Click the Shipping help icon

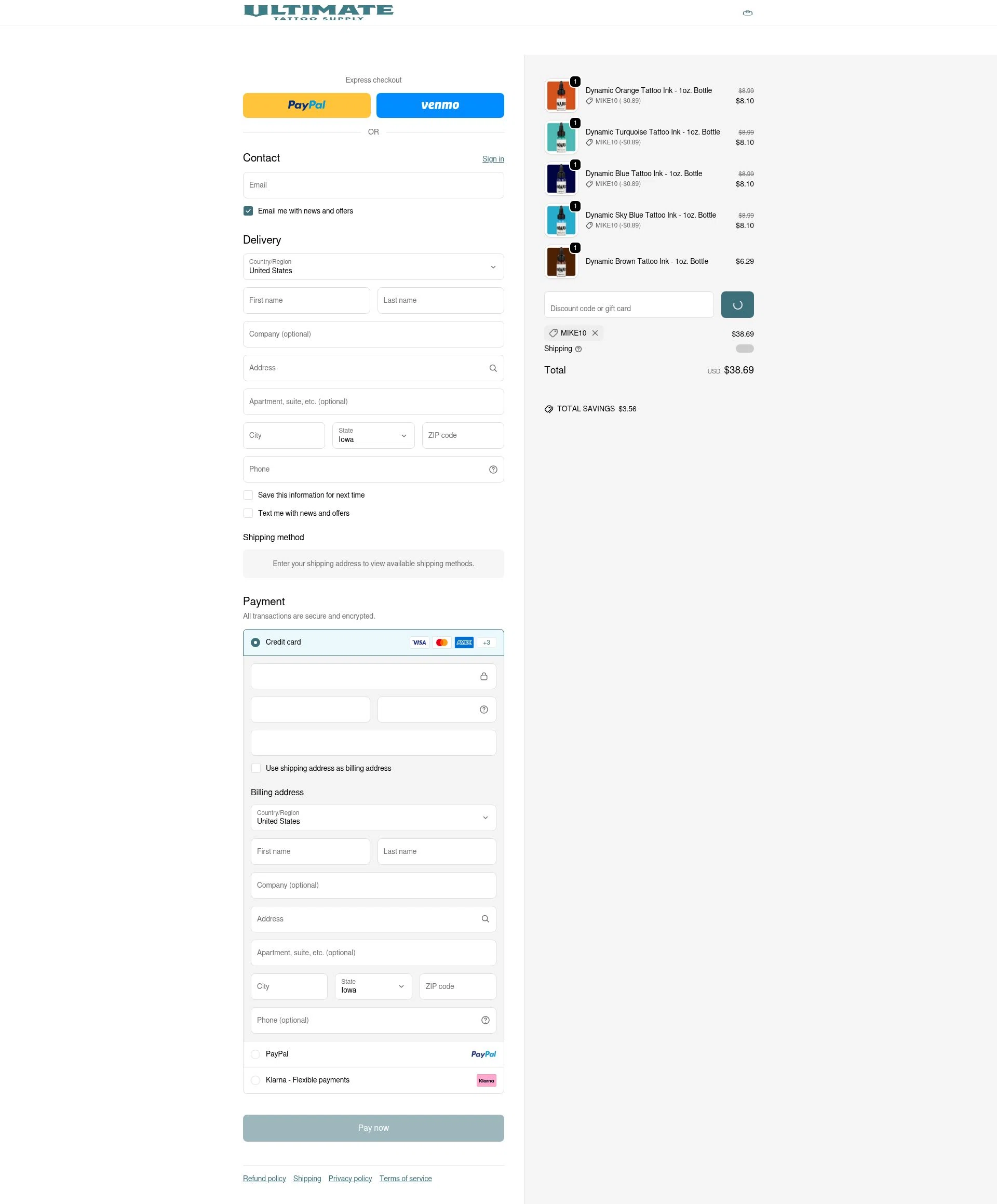(578, 349)
